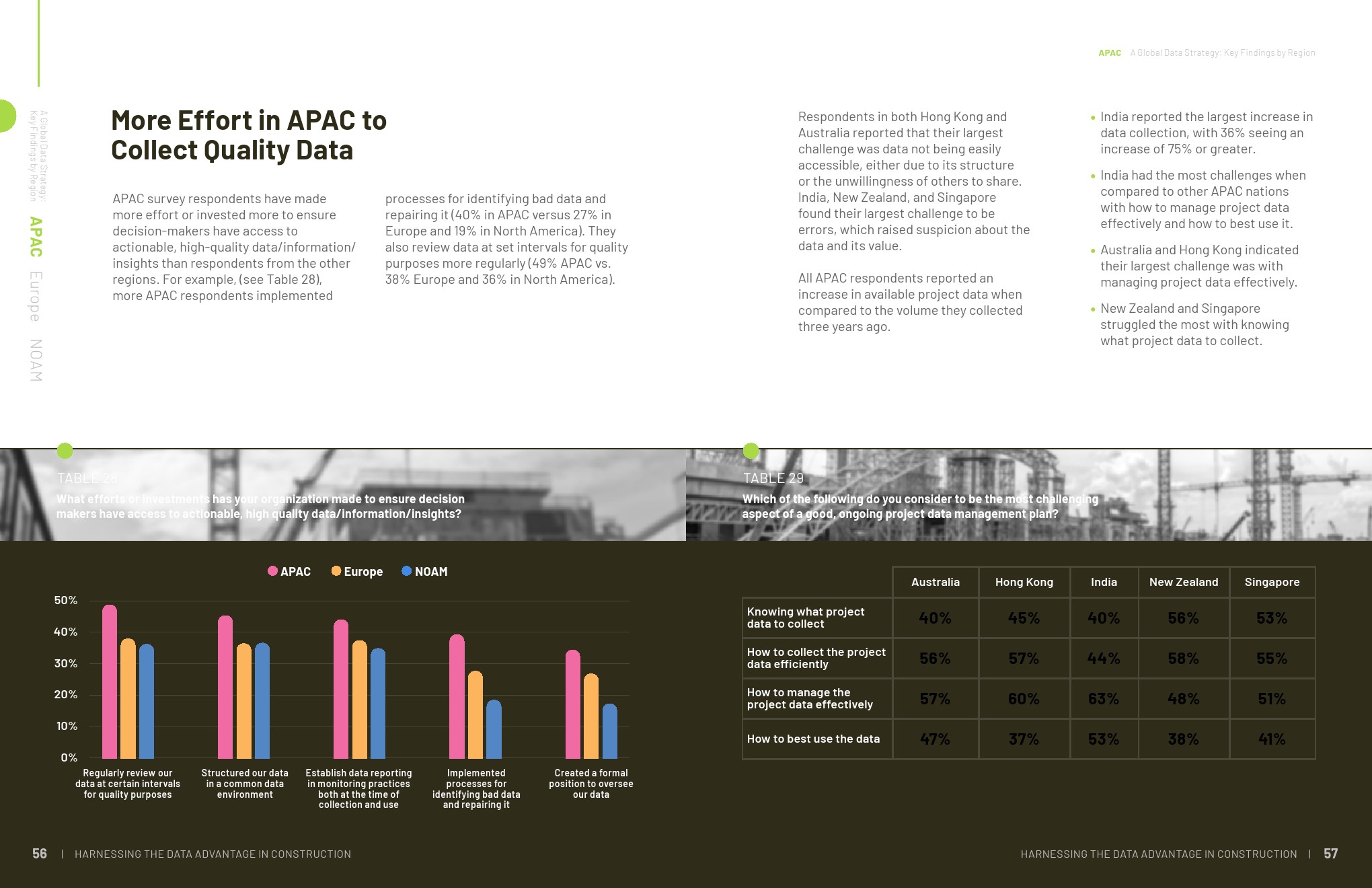
Task: Click the Singapore column header
Action: point(1271,582)
